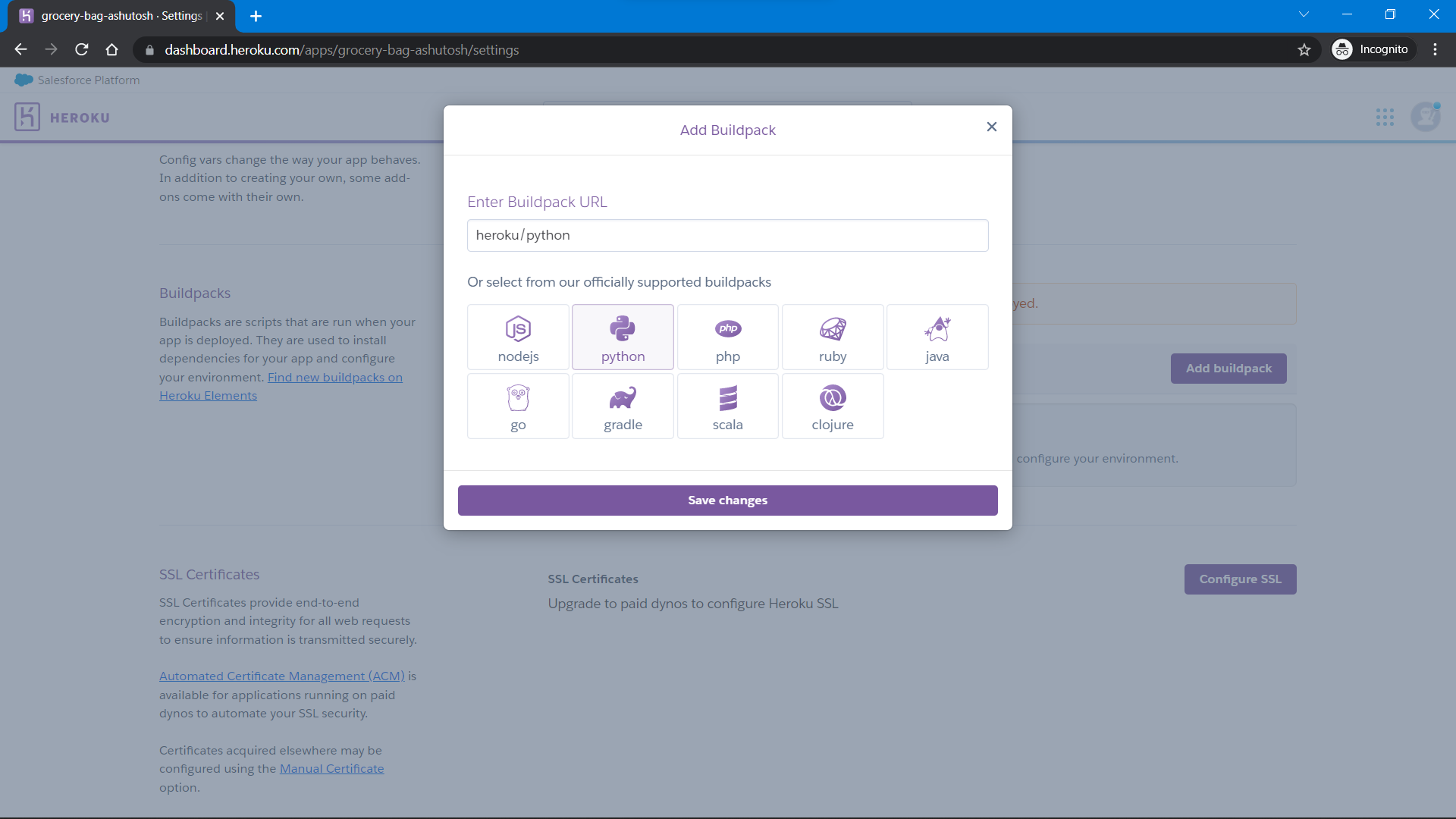The image size is (1456, 819).
Task: Pick the ruby buildpack
Action: [833, 337]
